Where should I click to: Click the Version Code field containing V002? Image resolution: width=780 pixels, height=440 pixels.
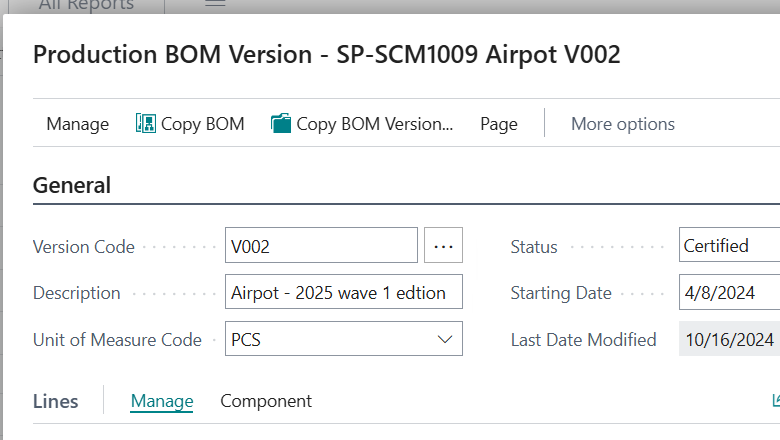tap(321, 245)
